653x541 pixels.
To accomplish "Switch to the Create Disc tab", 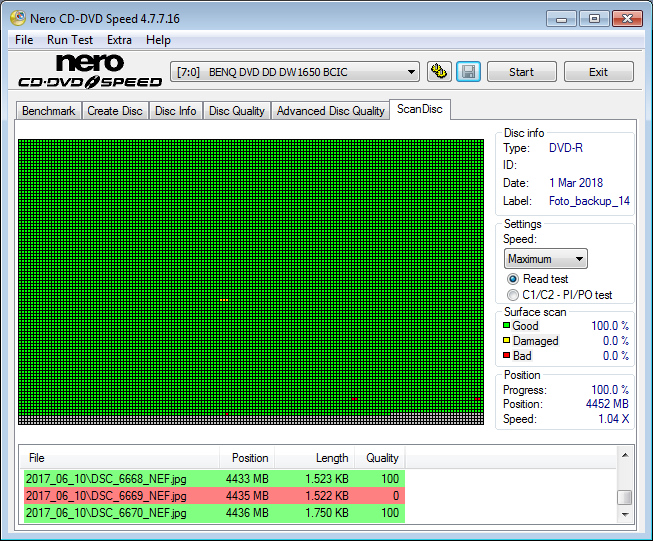I will click(115, 111).
